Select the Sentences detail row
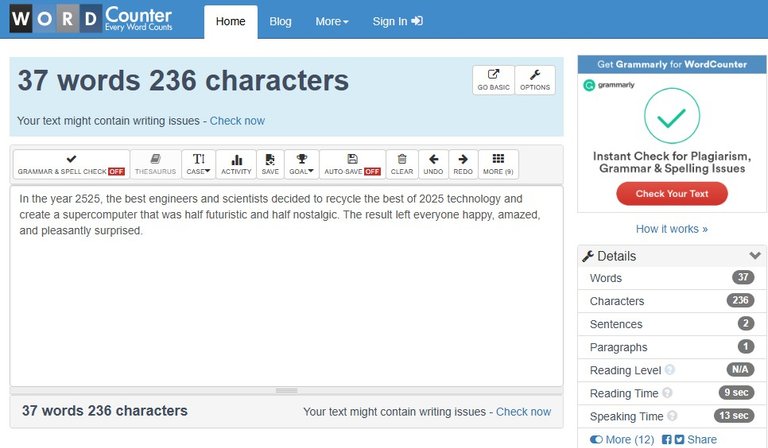768x448 pixels. [672, 324]
